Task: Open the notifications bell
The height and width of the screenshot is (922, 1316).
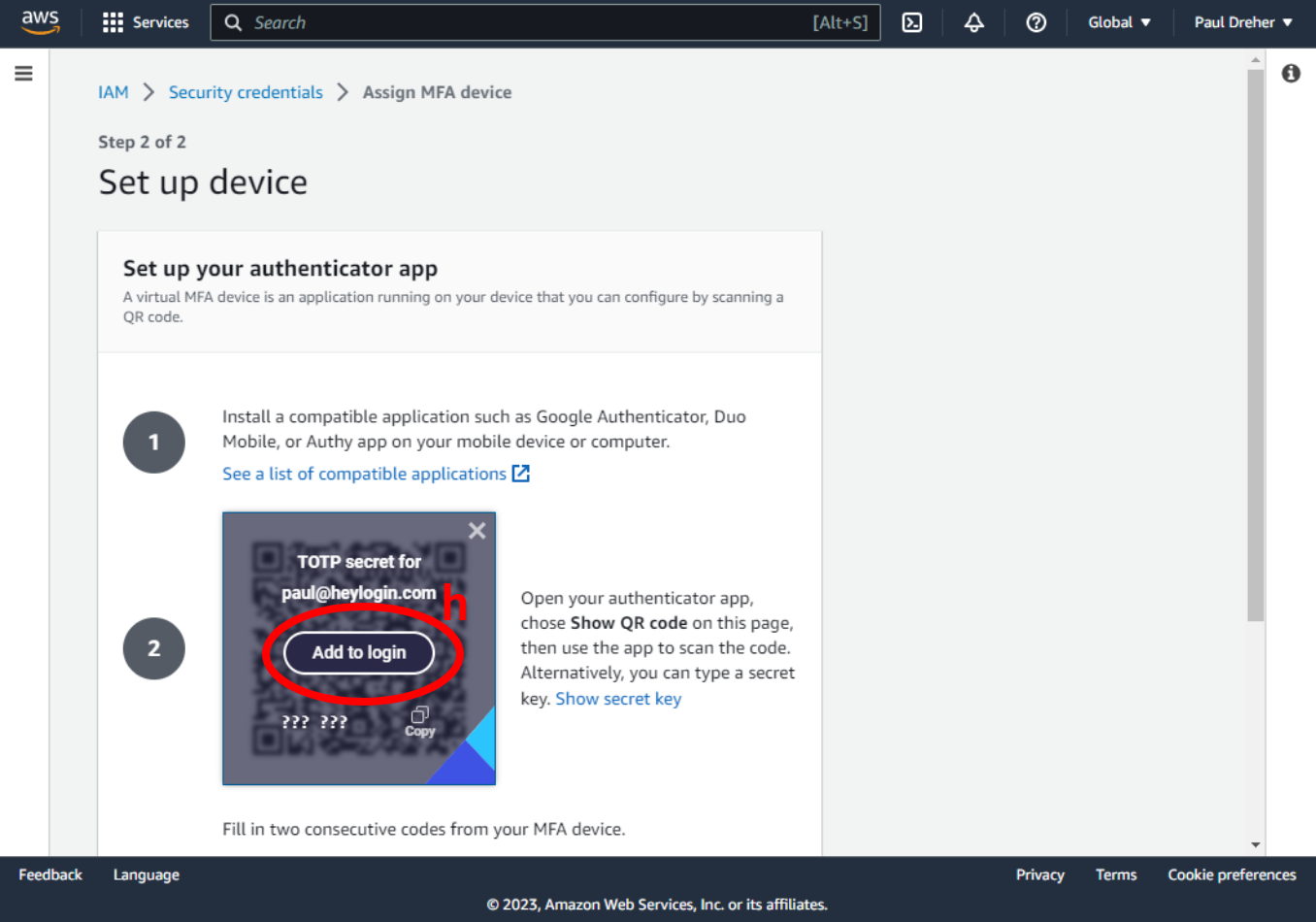Action: [x=974, y=22]
